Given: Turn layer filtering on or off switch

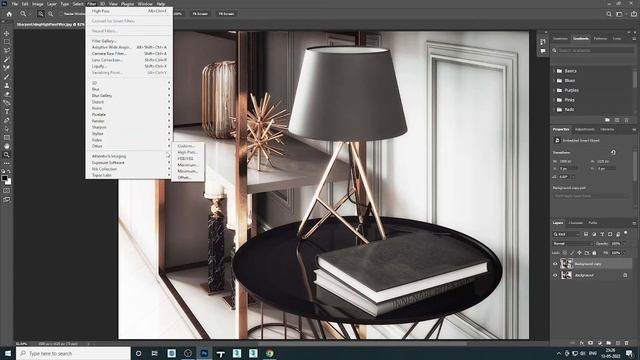Looking at the screenshot, I should point(626,233).
